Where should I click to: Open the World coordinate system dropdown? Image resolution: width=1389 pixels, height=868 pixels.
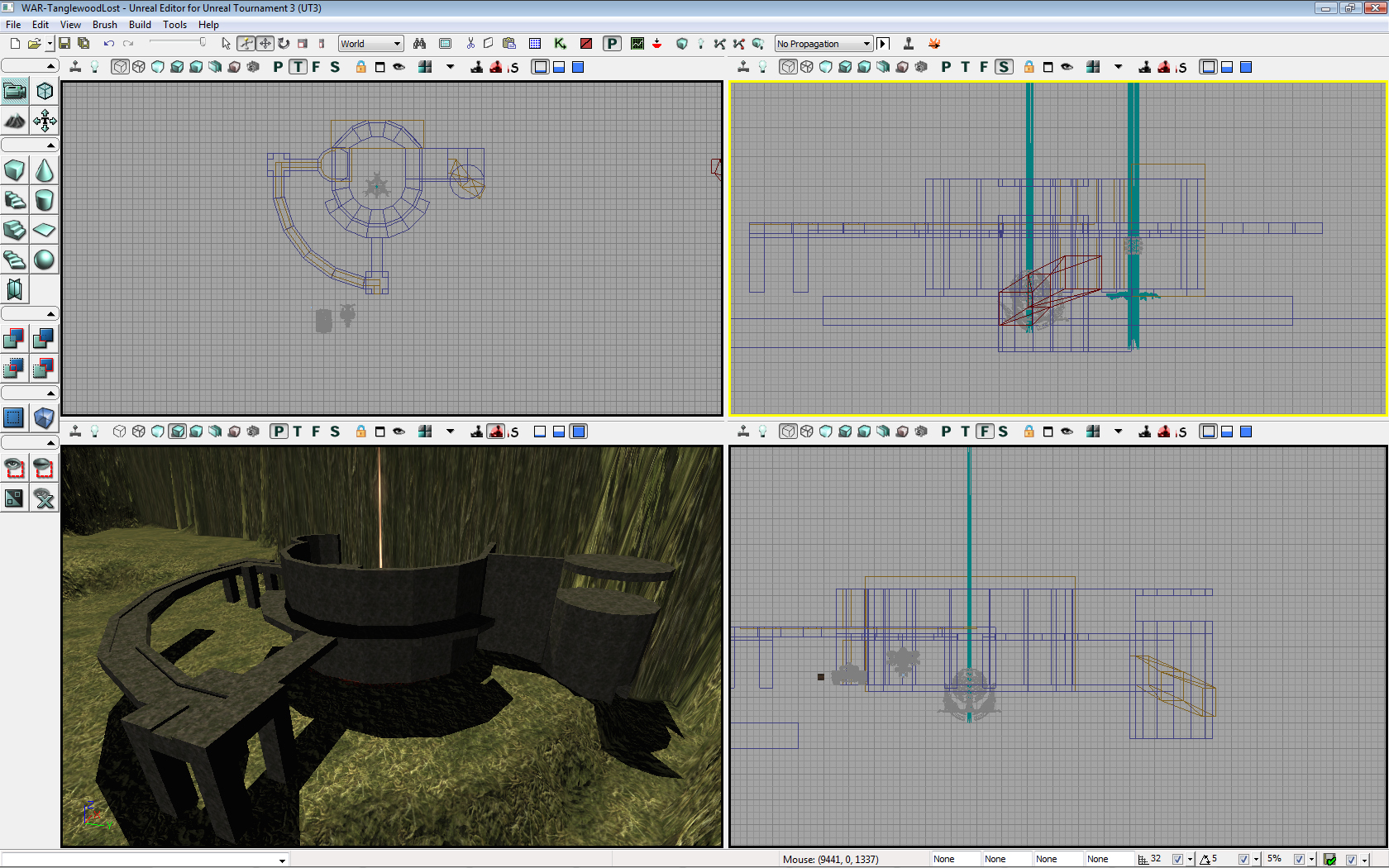click(x=371, y=44)
